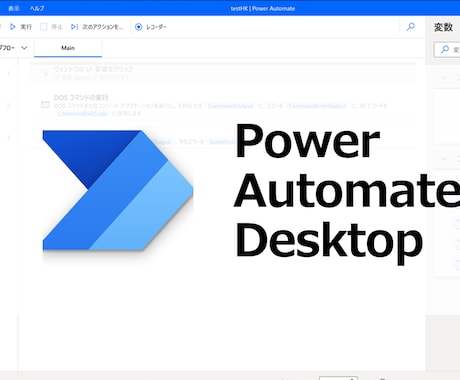The width and height of the screenshot is (460, 380).
Task: Click the CommandExitCode variable link
Action: click(x=82, y=113)
